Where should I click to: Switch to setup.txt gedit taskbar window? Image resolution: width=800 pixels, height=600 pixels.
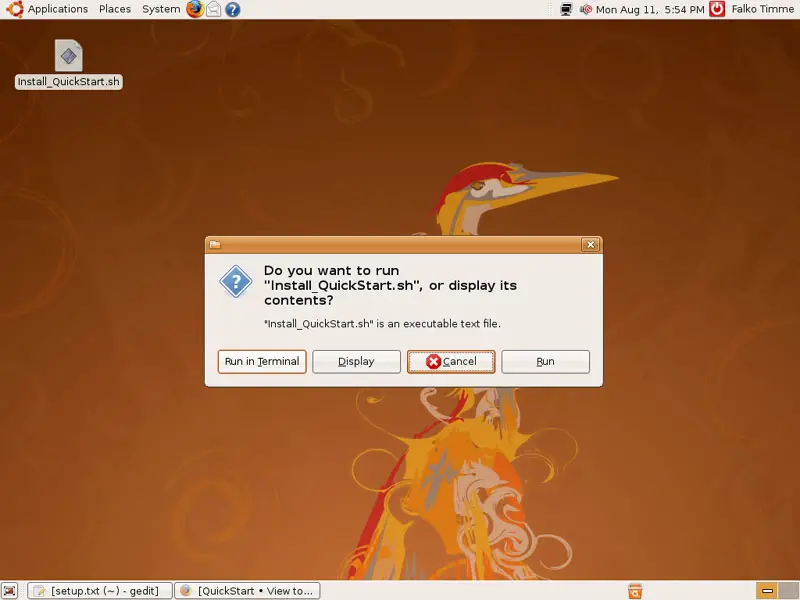(x=99, y=591)
